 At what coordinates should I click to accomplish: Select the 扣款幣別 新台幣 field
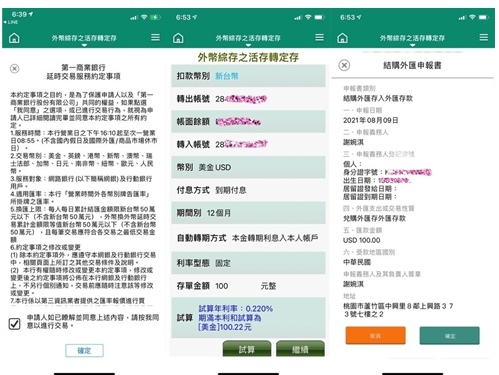(248, 76)
